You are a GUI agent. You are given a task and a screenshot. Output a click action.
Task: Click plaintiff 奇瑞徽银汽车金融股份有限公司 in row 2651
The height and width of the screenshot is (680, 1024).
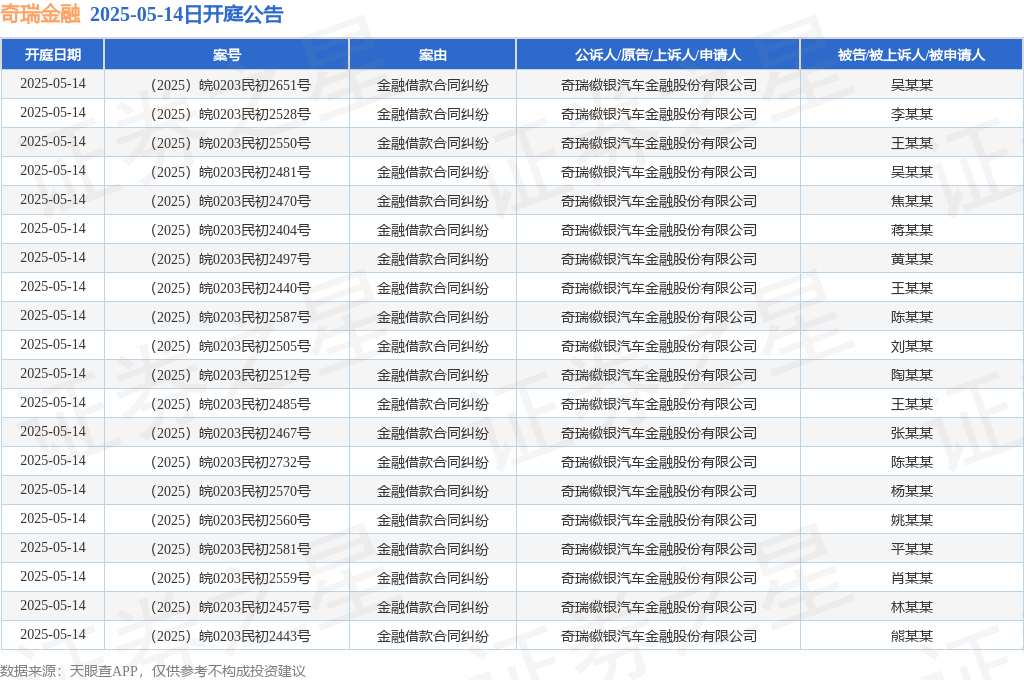[658, 85]
